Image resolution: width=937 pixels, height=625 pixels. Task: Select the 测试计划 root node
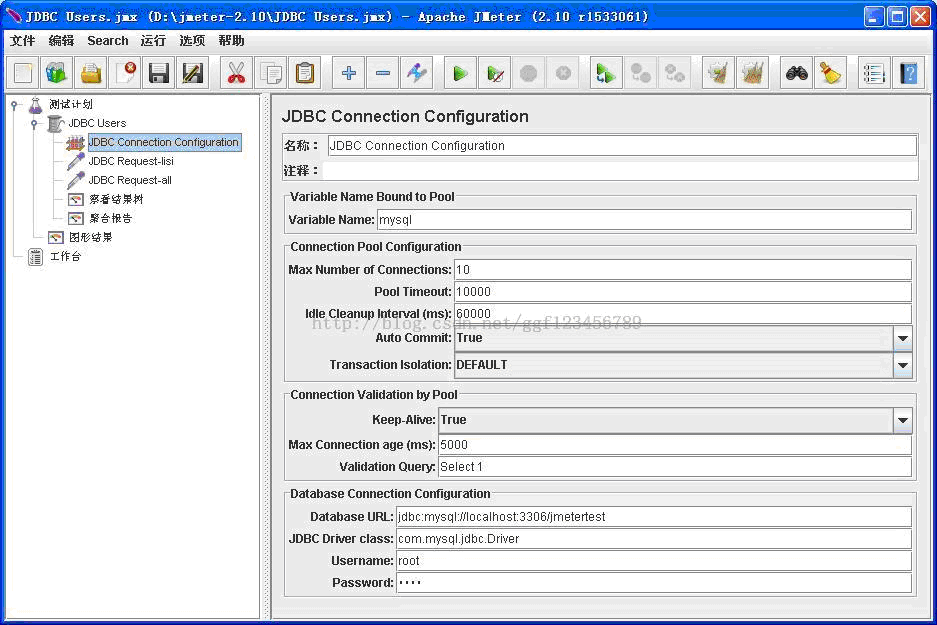point(71,105)
